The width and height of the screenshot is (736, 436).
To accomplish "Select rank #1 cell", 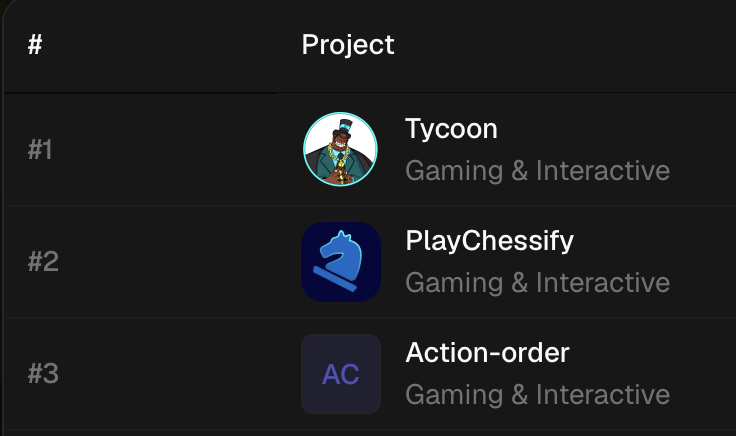I will tap(40, 150).
